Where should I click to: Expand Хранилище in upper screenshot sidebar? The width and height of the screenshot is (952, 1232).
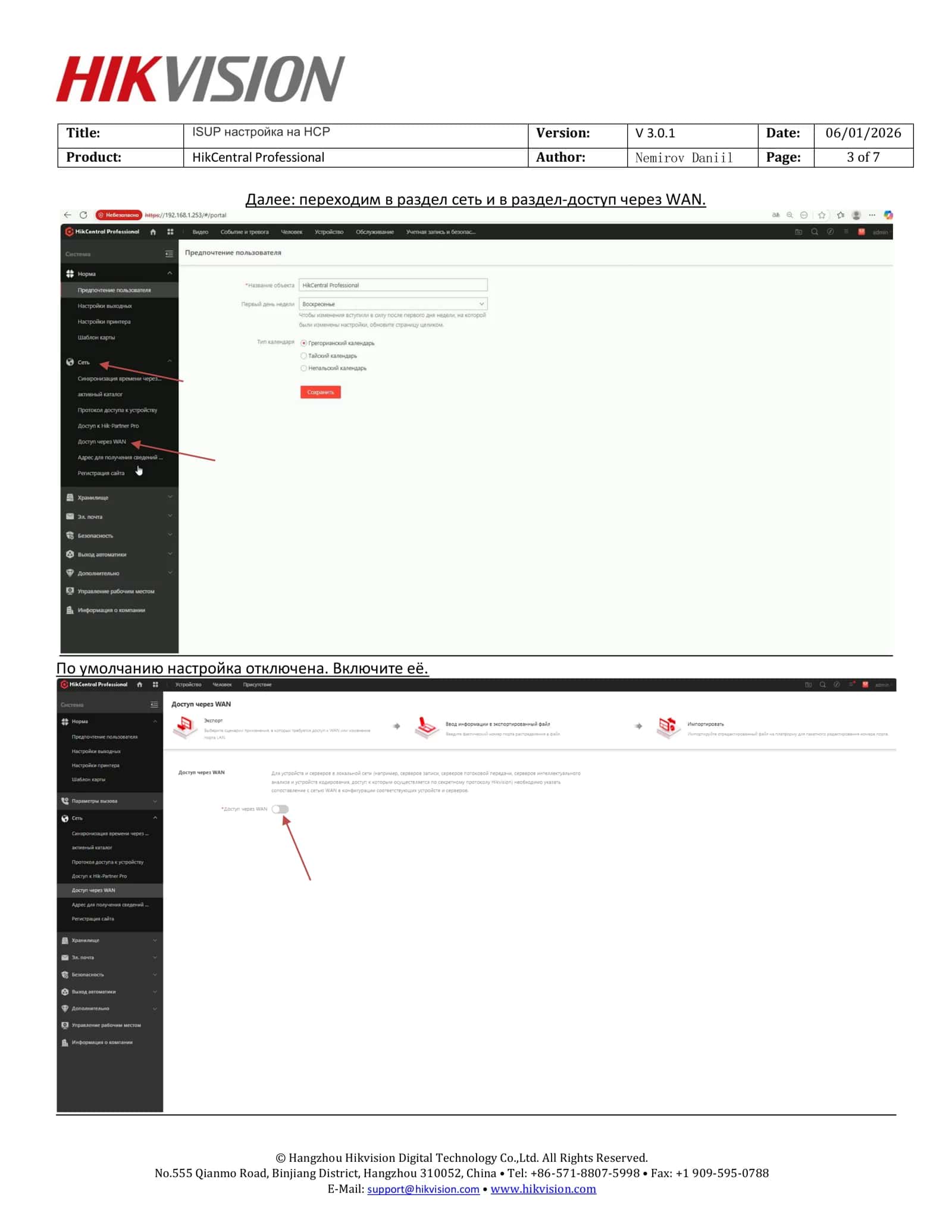pyautogui.click(x=170, y=497)
